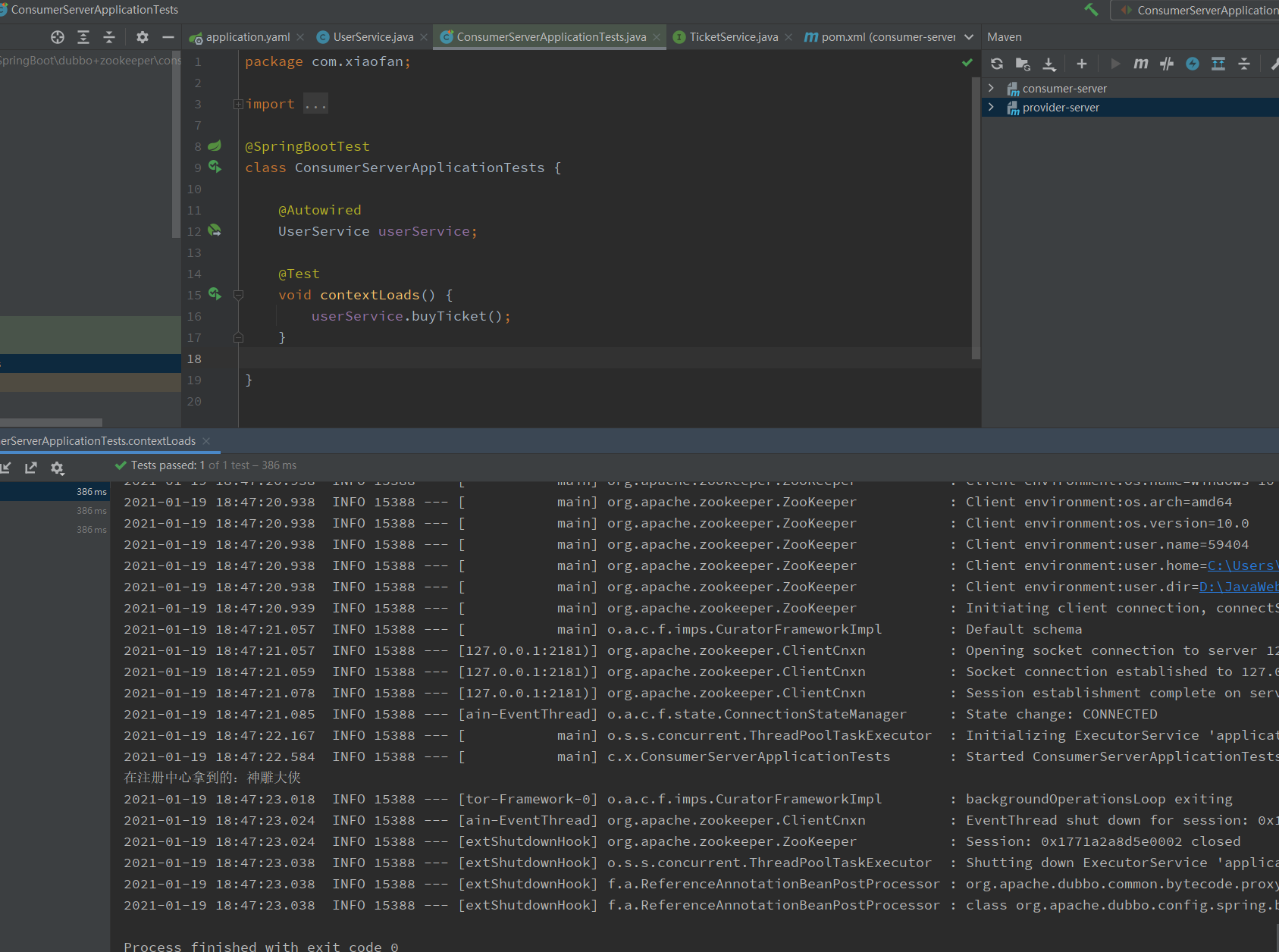The width and height of the screenshot is (1279, 952).
Task: Toggle Maven Offline Mode blue icon
Action: pyautogui.click(x=1193, y=64)
